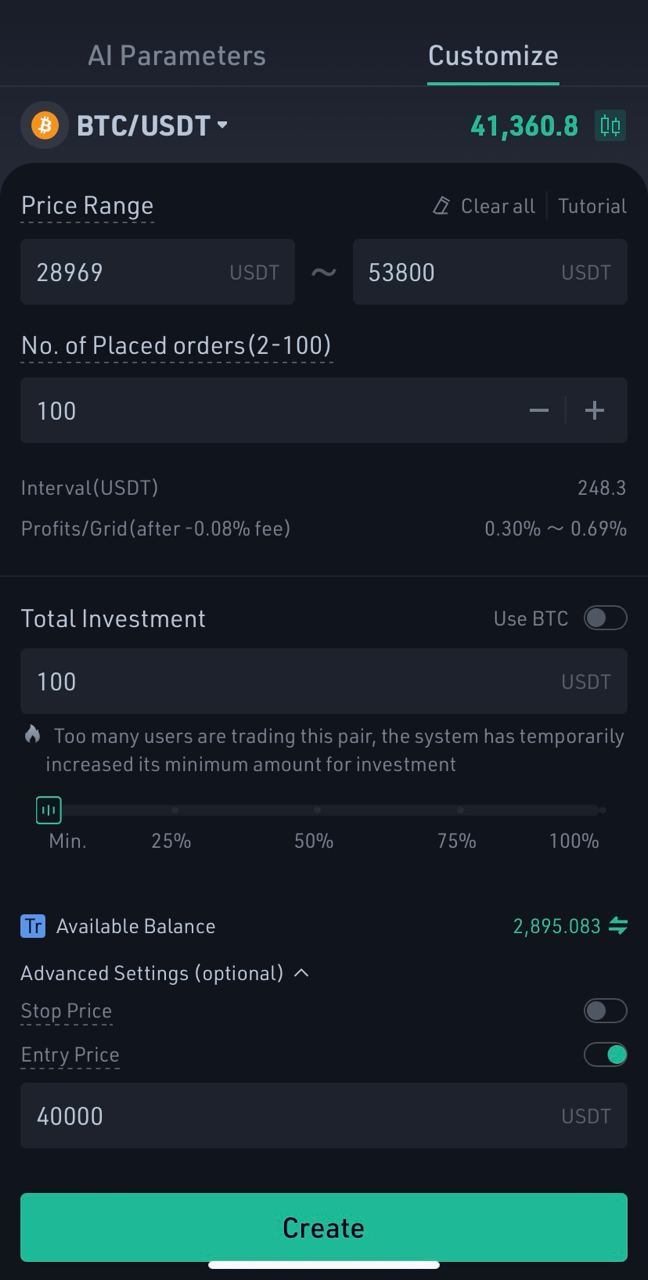Click the Create button

pos(324,1227)
